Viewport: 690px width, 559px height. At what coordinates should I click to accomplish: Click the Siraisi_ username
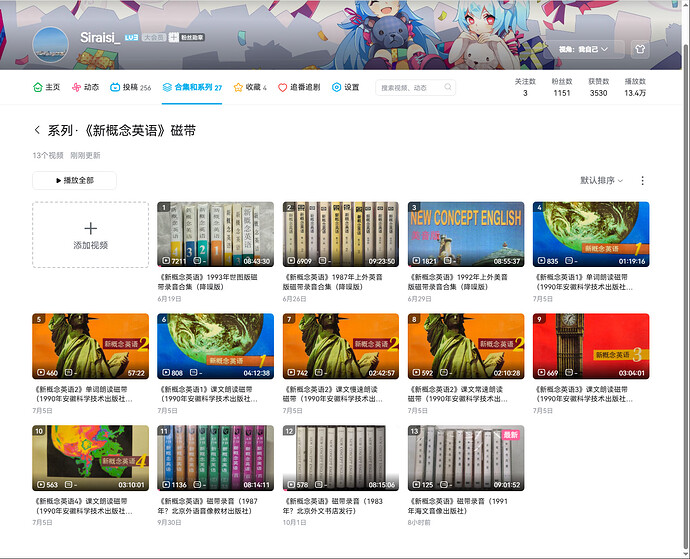tap(100, 37)
